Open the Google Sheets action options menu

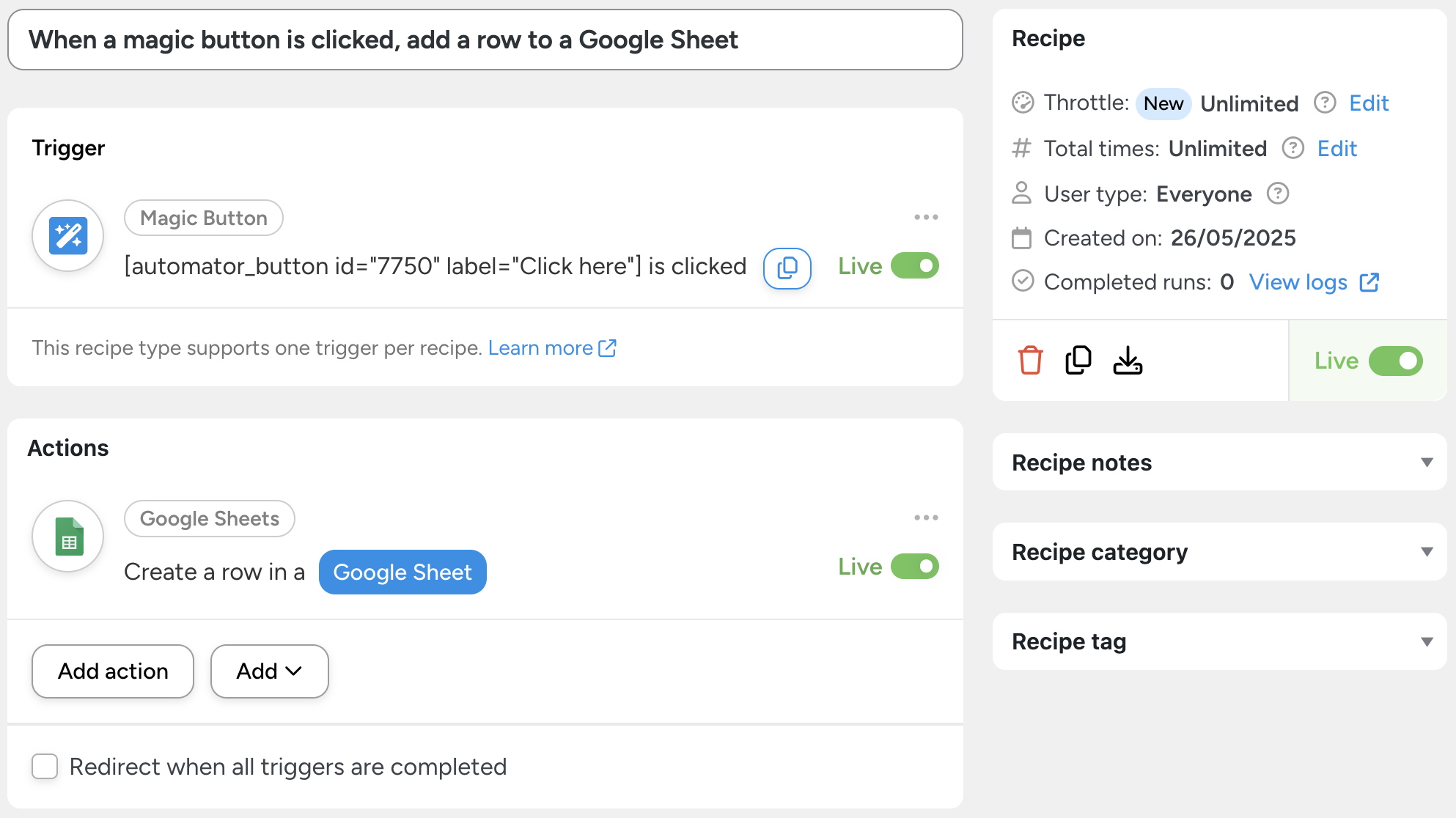(926, 518)
